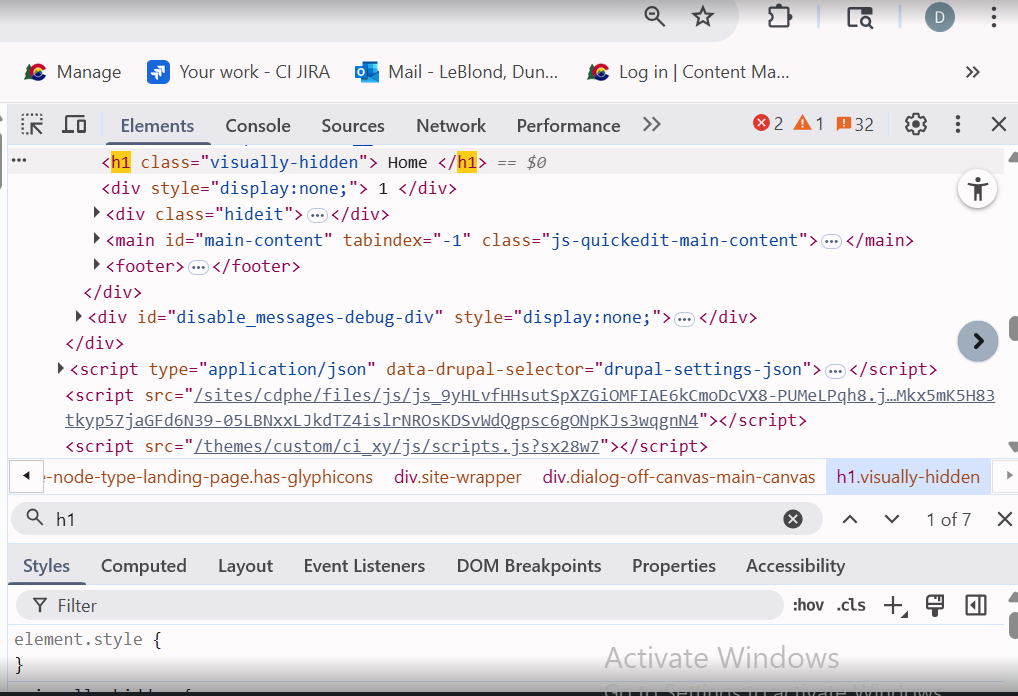Click the browser zoom magnifier icon
The width and height of the screenshot is (1018, 696).
click(x=654, y=17)
